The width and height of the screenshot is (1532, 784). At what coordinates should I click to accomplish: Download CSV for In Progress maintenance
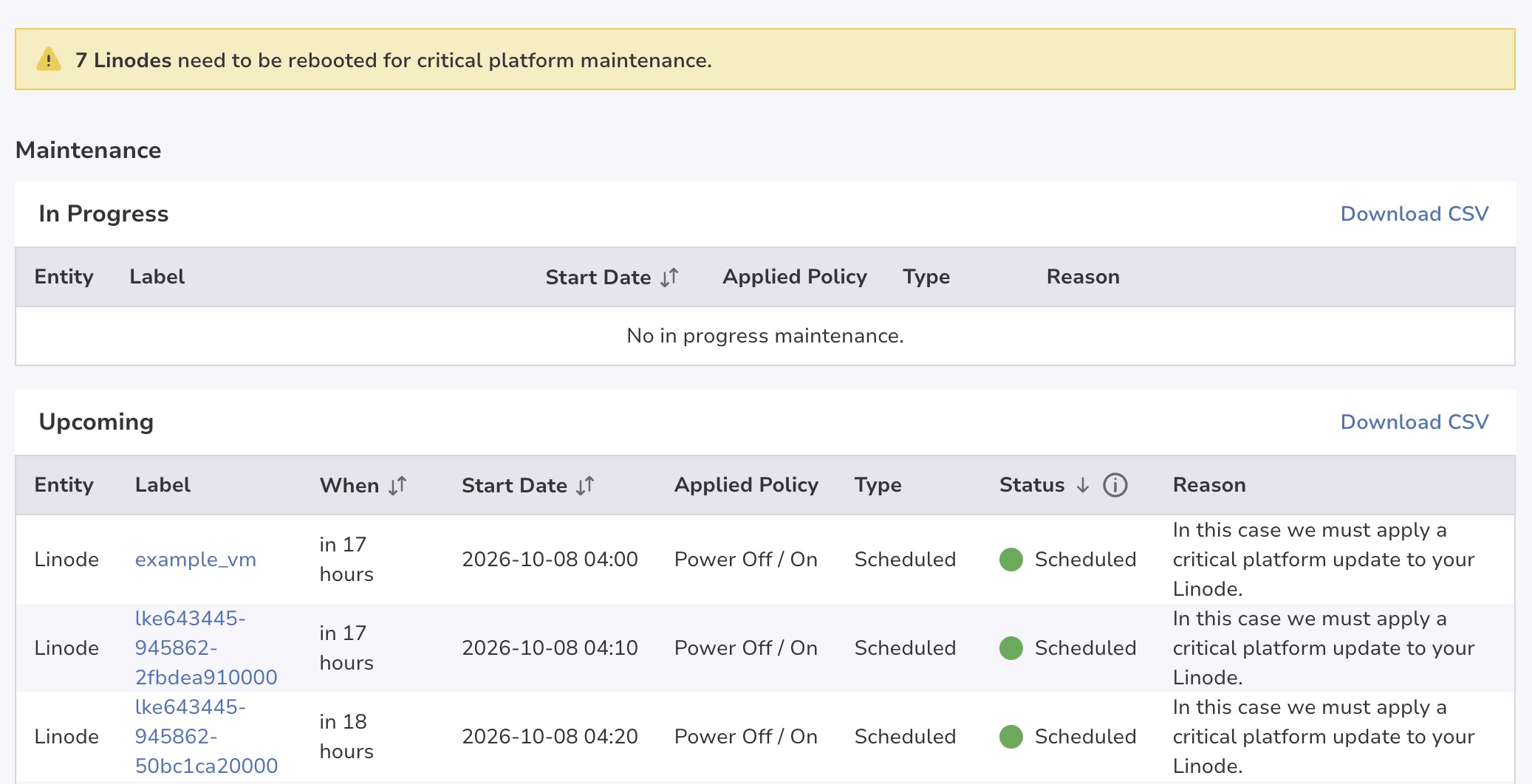[x=1415, y=214]
